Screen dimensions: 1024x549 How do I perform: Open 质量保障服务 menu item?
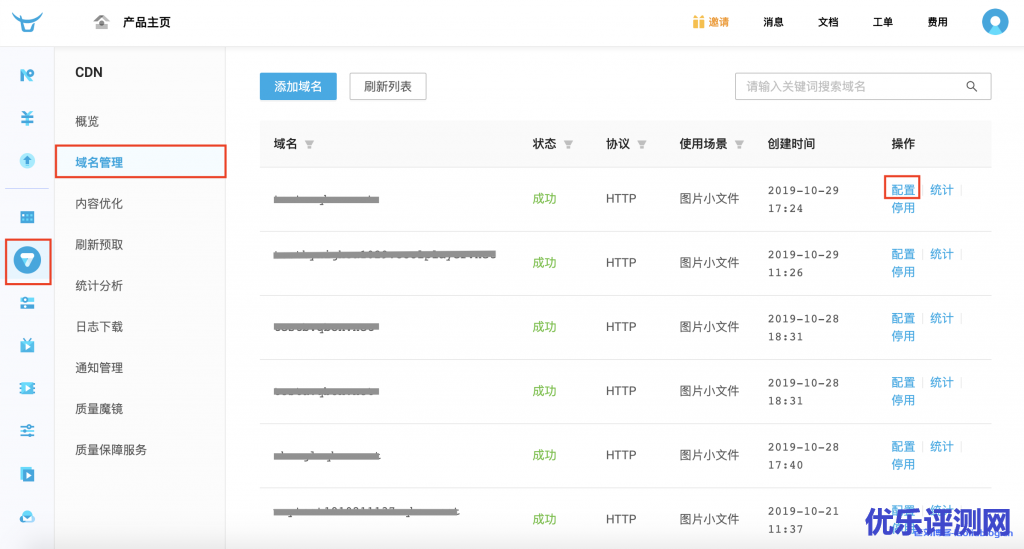point(111,450)
